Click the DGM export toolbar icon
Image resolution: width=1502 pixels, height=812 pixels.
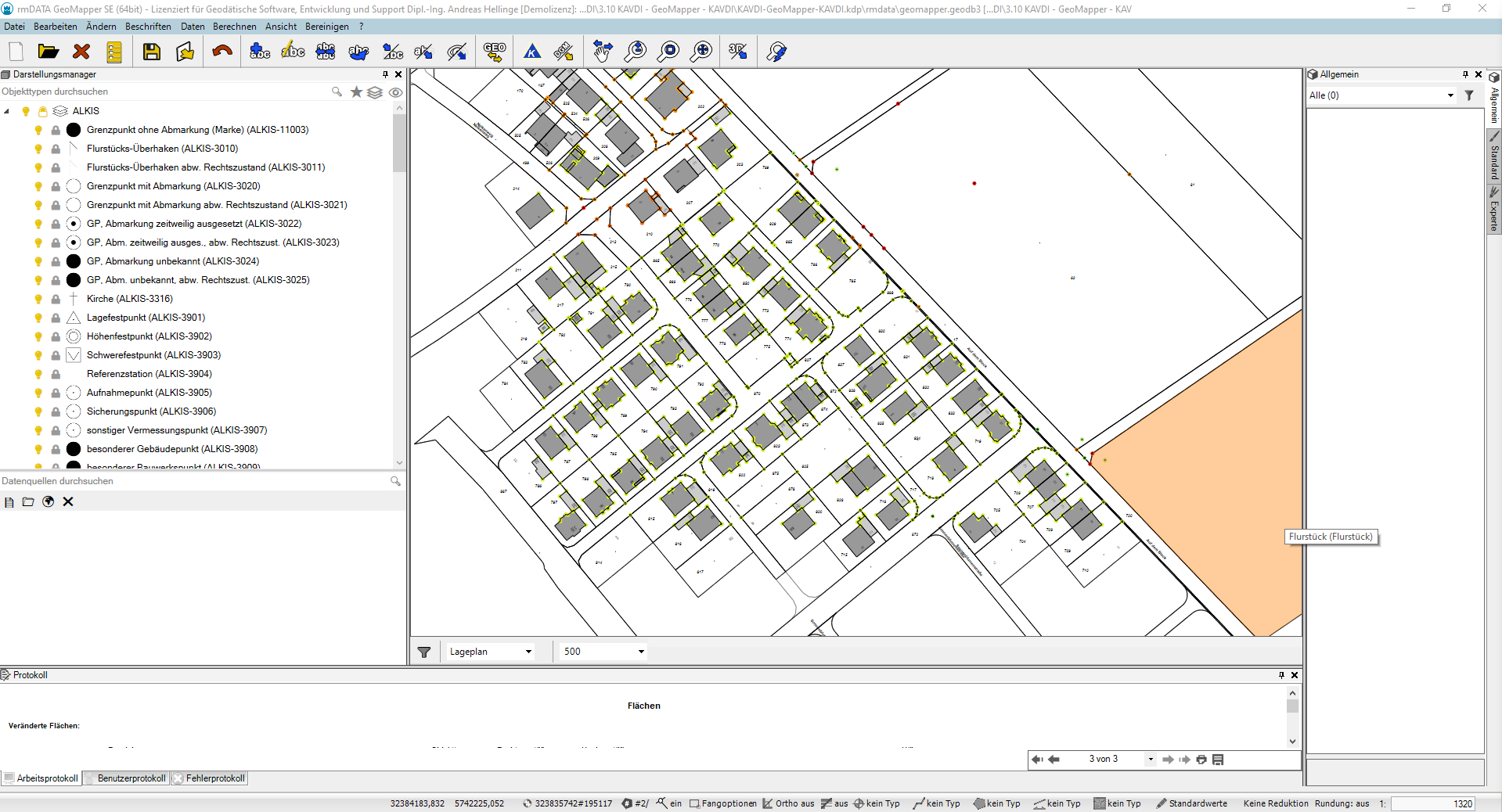pyautogui.click(x=563, y=52)
